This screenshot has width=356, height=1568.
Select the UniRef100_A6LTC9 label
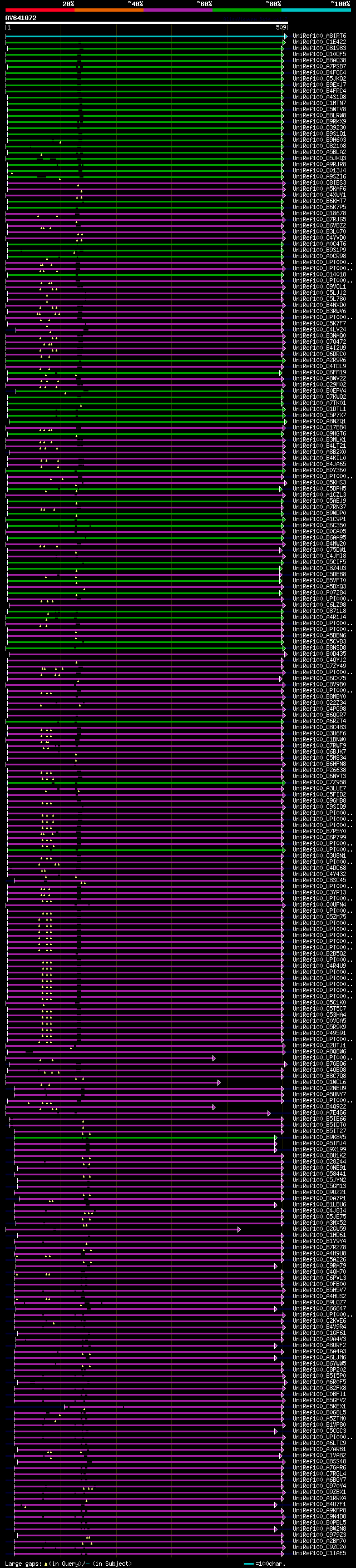319,1443
